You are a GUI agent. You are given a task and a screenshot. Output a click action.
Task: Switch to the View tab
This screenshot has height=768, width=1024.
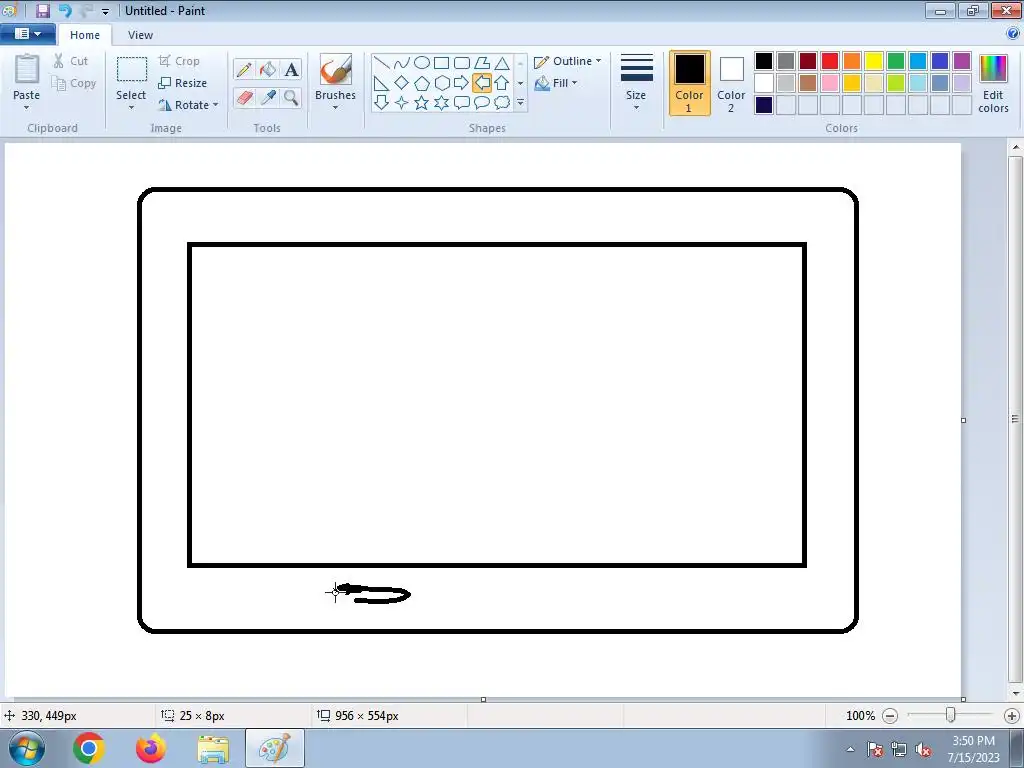point(140,35)
